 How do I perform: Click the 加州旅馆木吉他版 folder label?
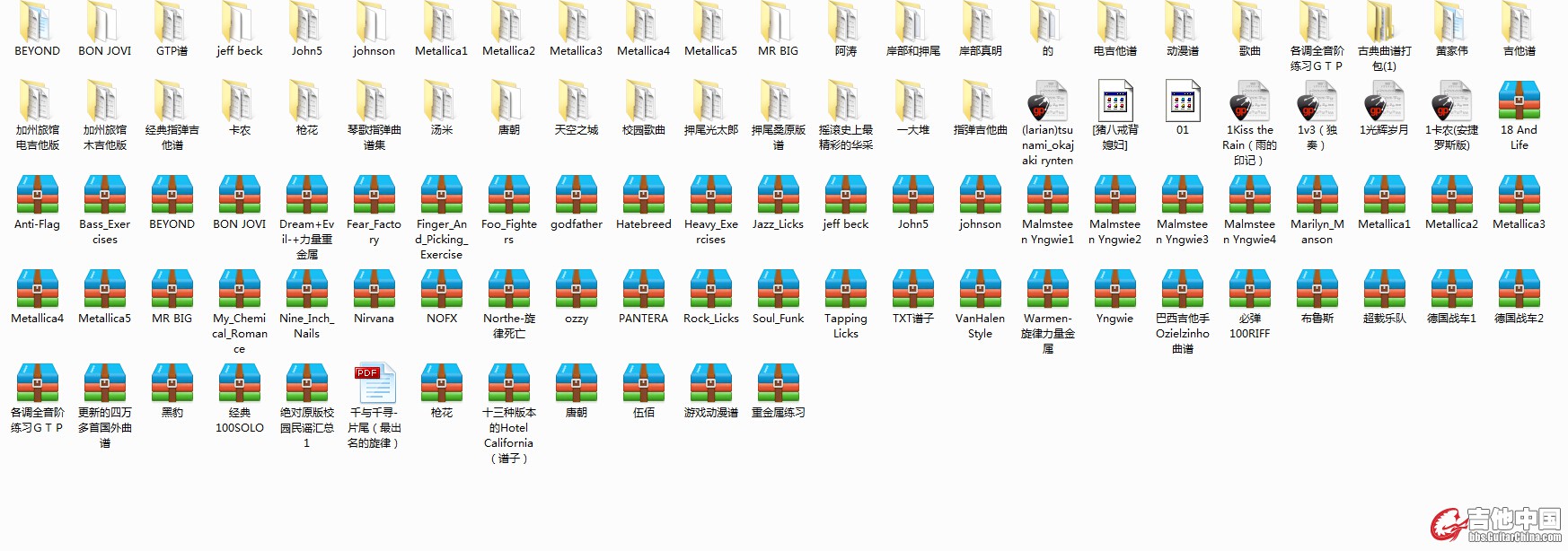[105, 137]
